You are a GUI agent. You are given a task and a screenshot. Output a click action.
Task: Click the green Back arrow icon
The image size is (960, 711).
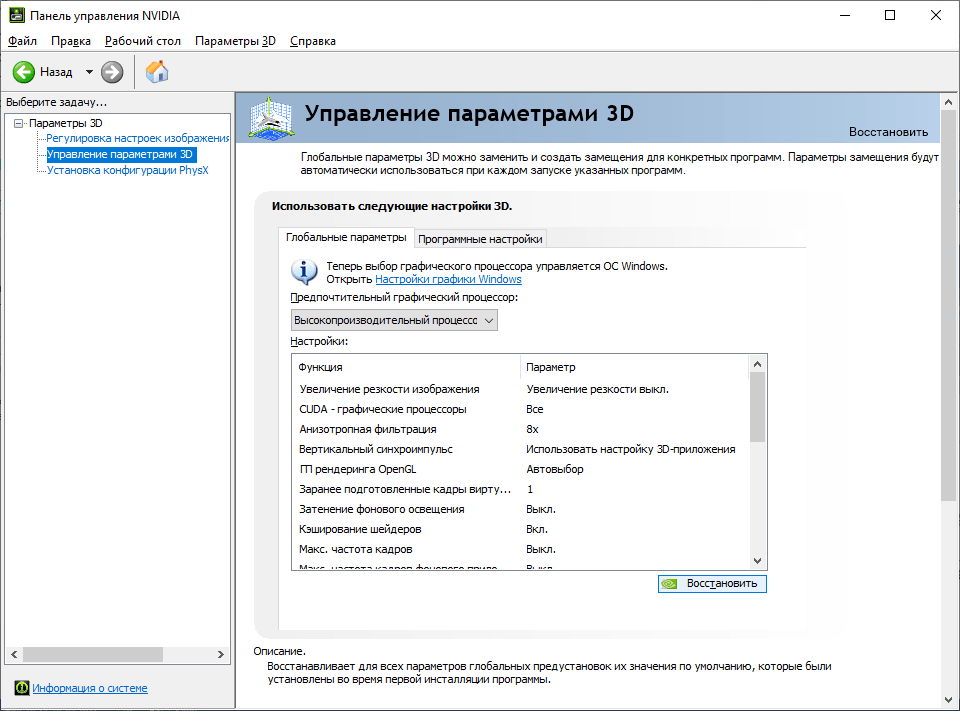pos(24,72)
